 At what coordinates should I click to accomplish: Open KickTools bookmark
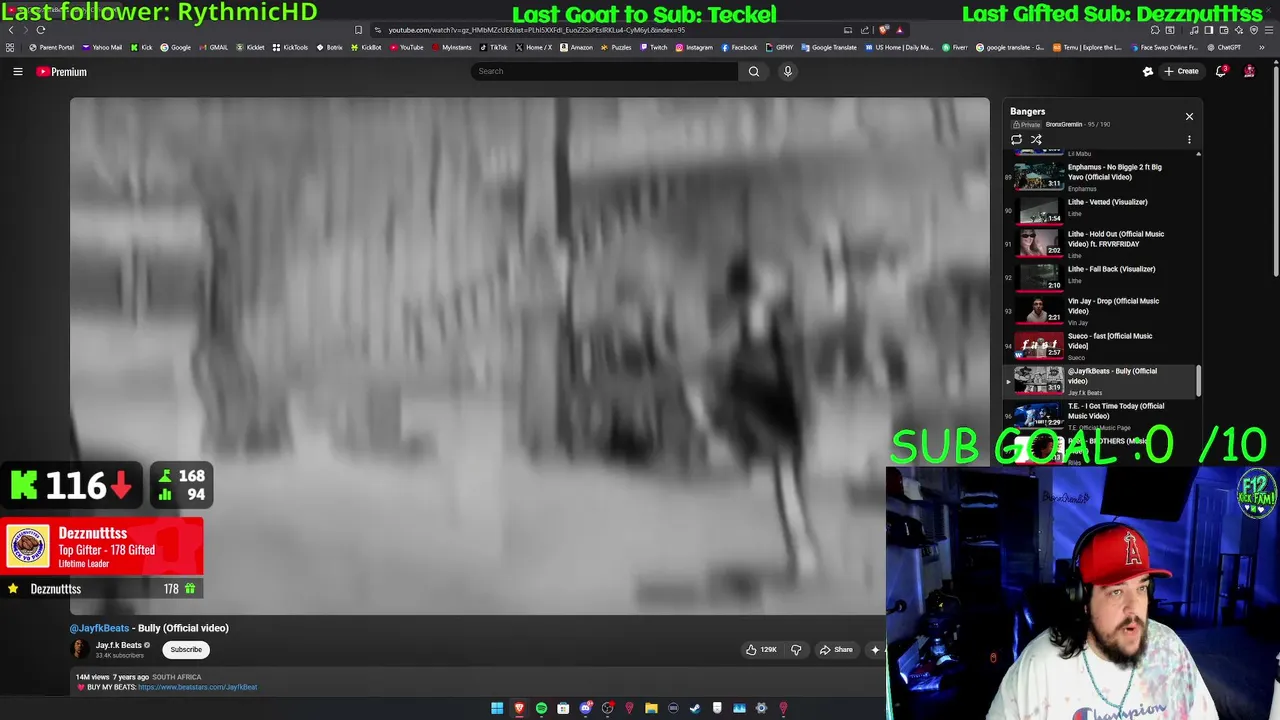(290, 47)
